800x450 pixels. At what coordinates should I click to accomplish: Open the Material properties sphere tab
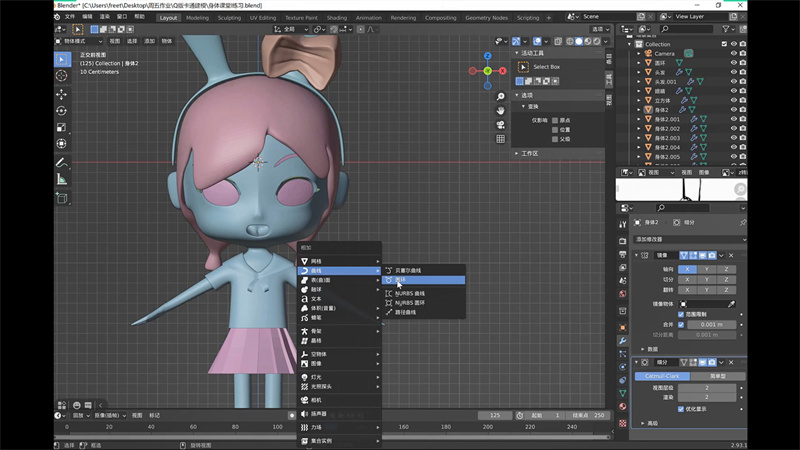pyautogui.click(x=622, y=407)
